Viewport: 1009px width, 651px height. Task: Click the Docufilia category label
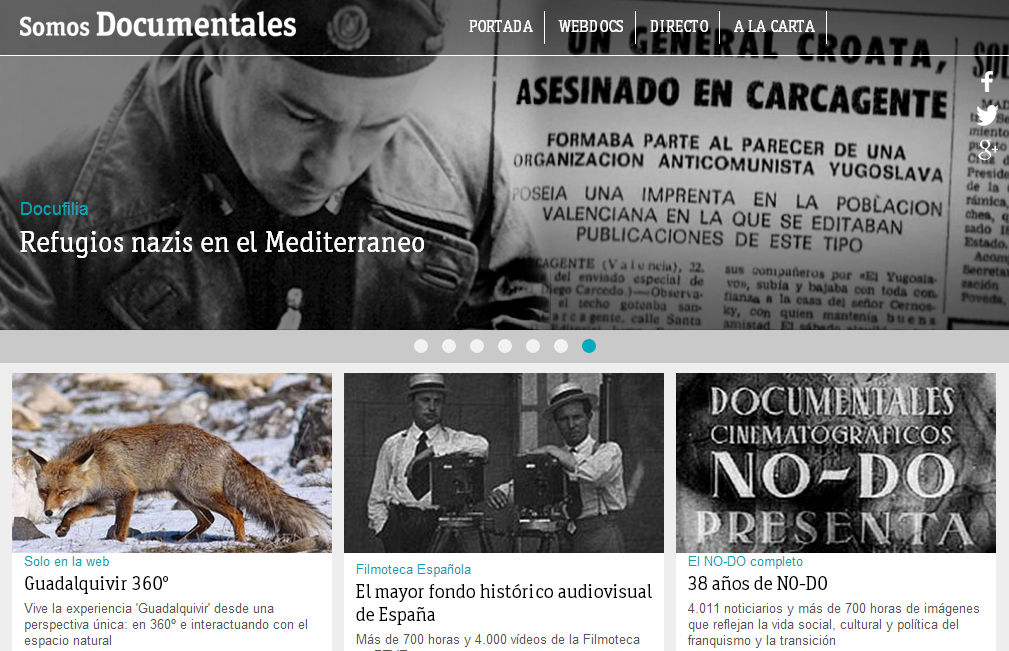point(54,209)
